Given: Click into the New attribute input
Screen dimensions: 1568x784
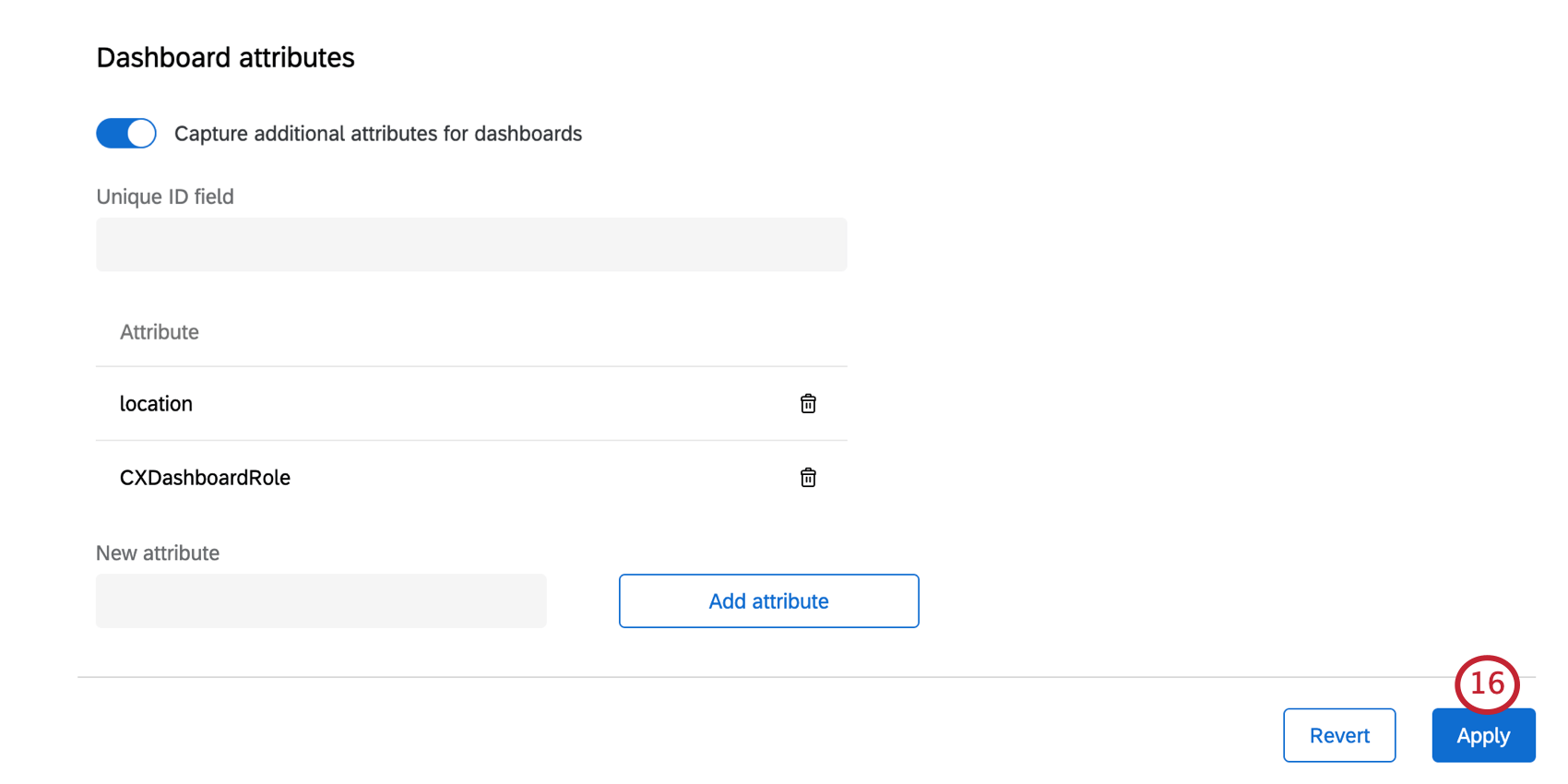Looking at the screenshot, I should [x=321, y=601].
